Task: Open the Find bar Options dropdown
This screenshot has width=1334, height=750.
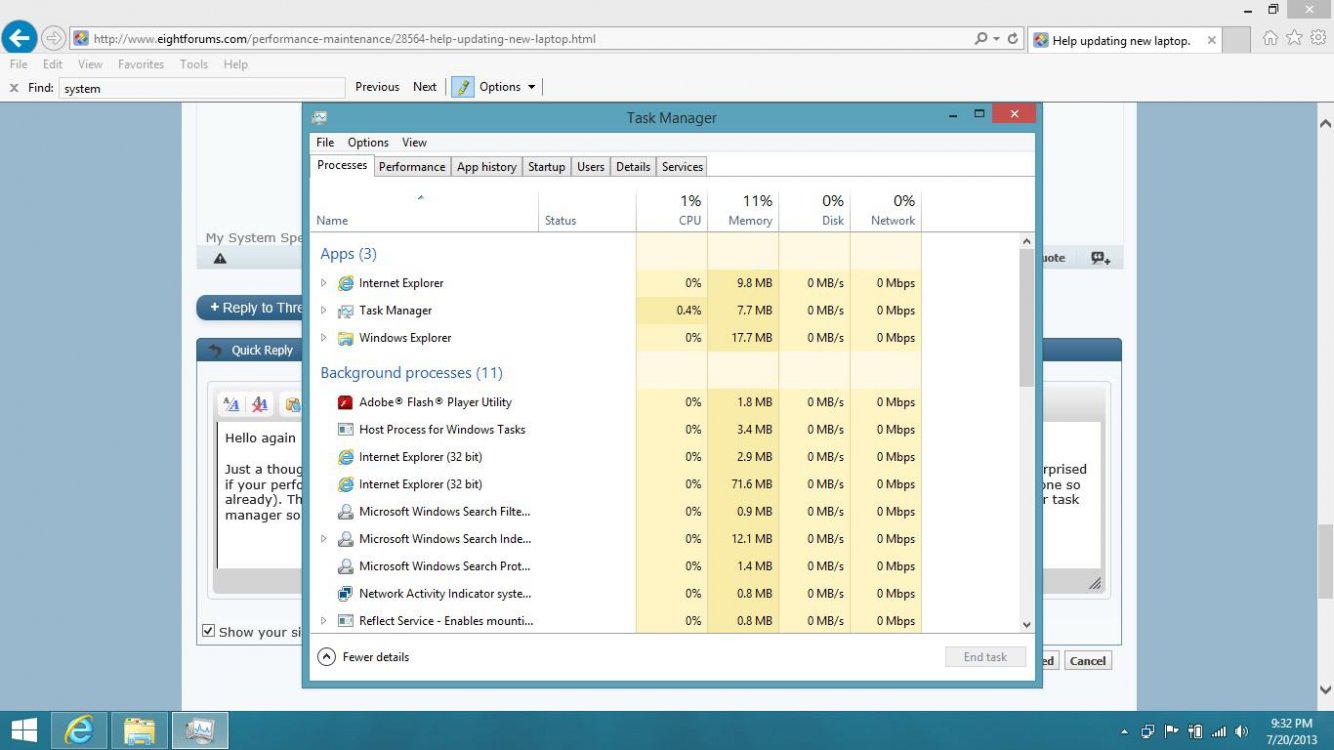Action: tap(507, 87)
